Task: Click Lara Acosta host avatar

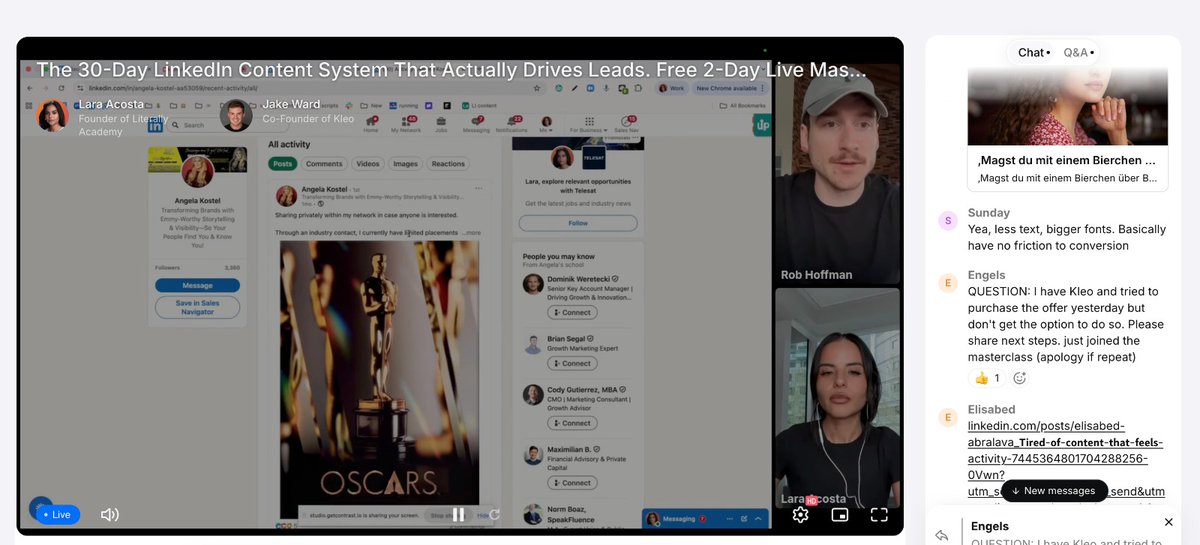Action: pos(52,116)
